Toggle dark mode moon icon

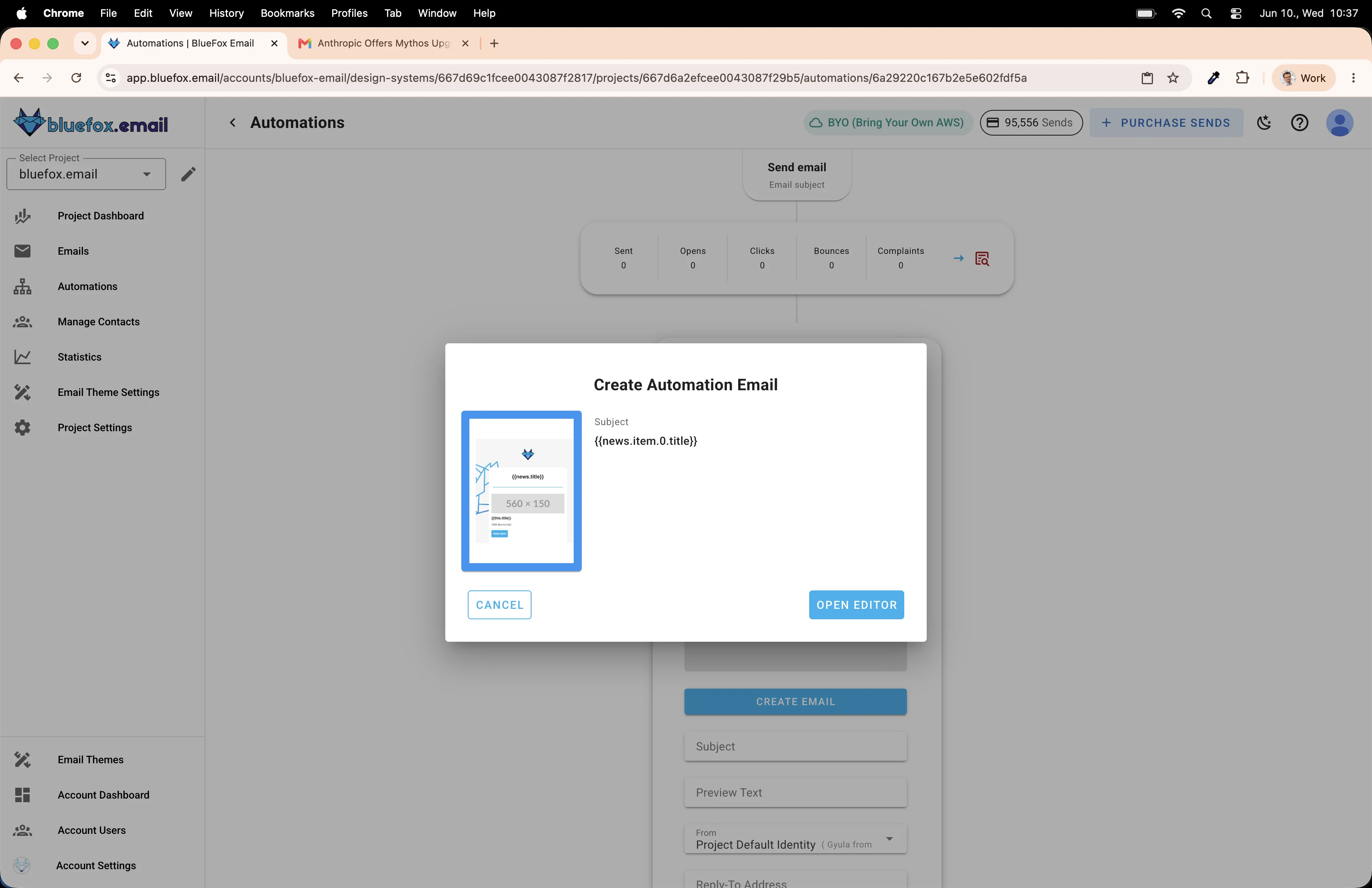1264,122
